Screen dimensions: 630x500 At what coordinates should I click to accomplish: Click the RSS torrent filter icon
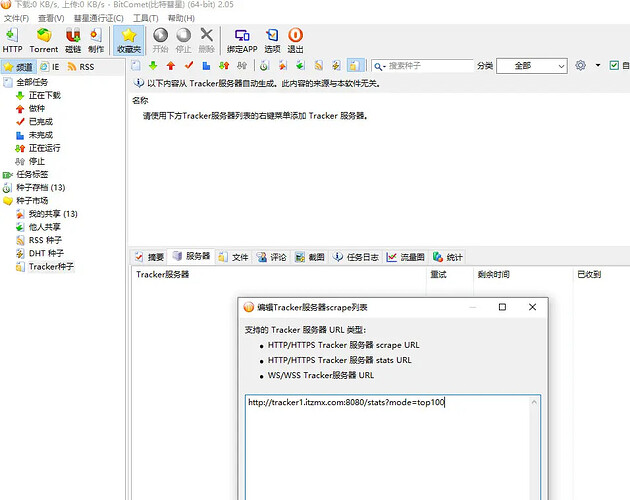click(x=319, y=66)
